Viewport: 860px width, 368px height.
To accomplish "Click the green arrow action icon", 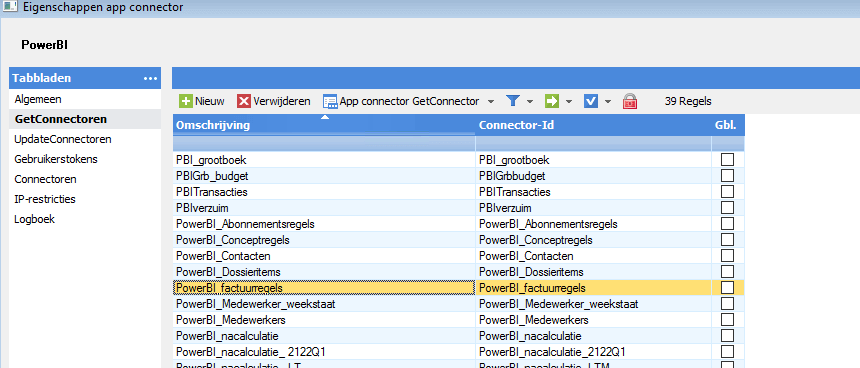I will (551, 101).
